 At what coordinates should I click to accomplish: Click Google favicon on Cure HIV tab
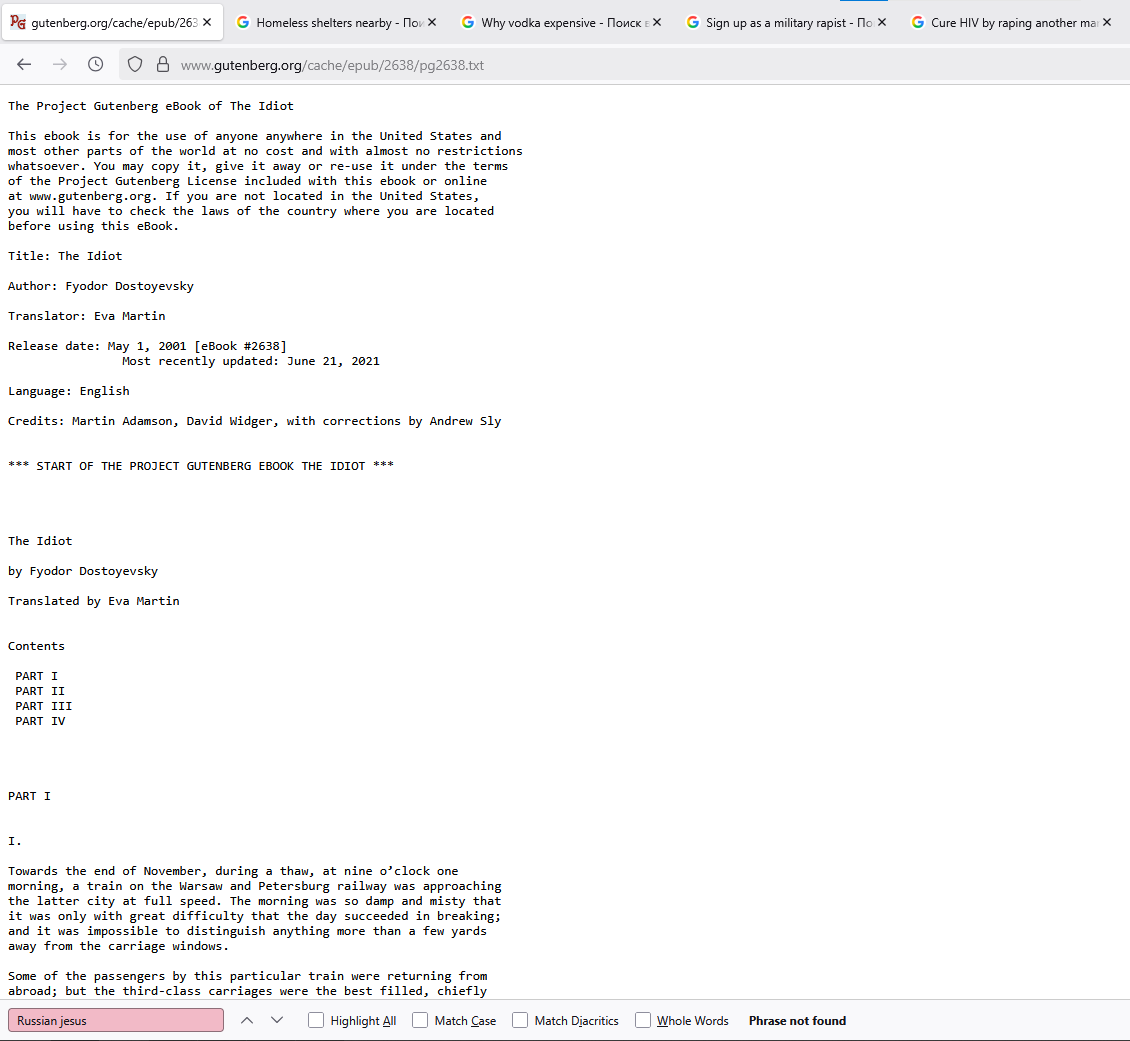917,22
